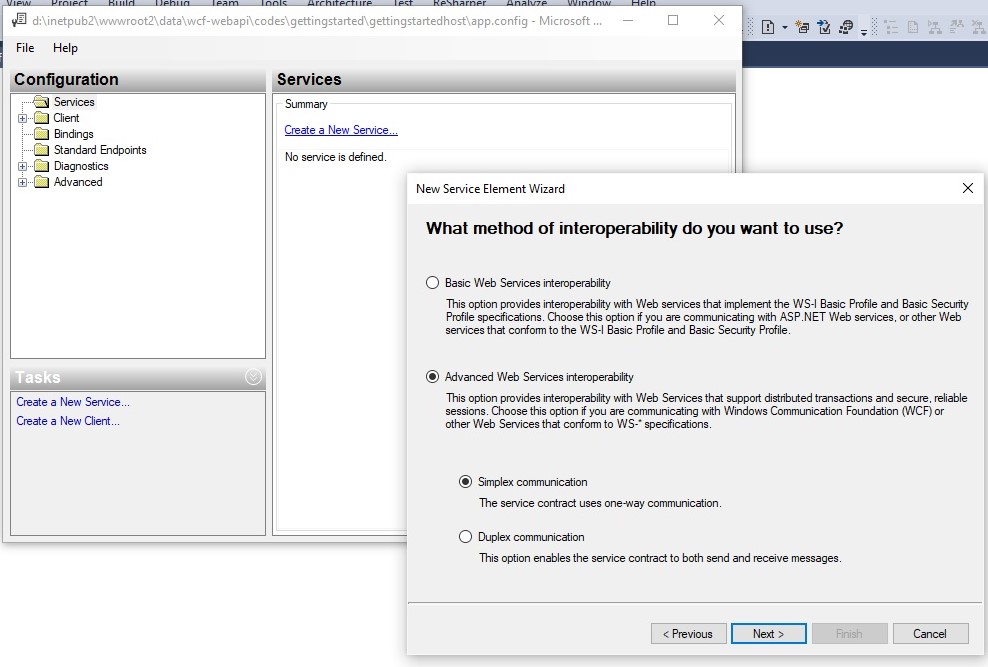Choose Simplex communication radio button
Screen dimensions: 988x667
click(465, 482)
